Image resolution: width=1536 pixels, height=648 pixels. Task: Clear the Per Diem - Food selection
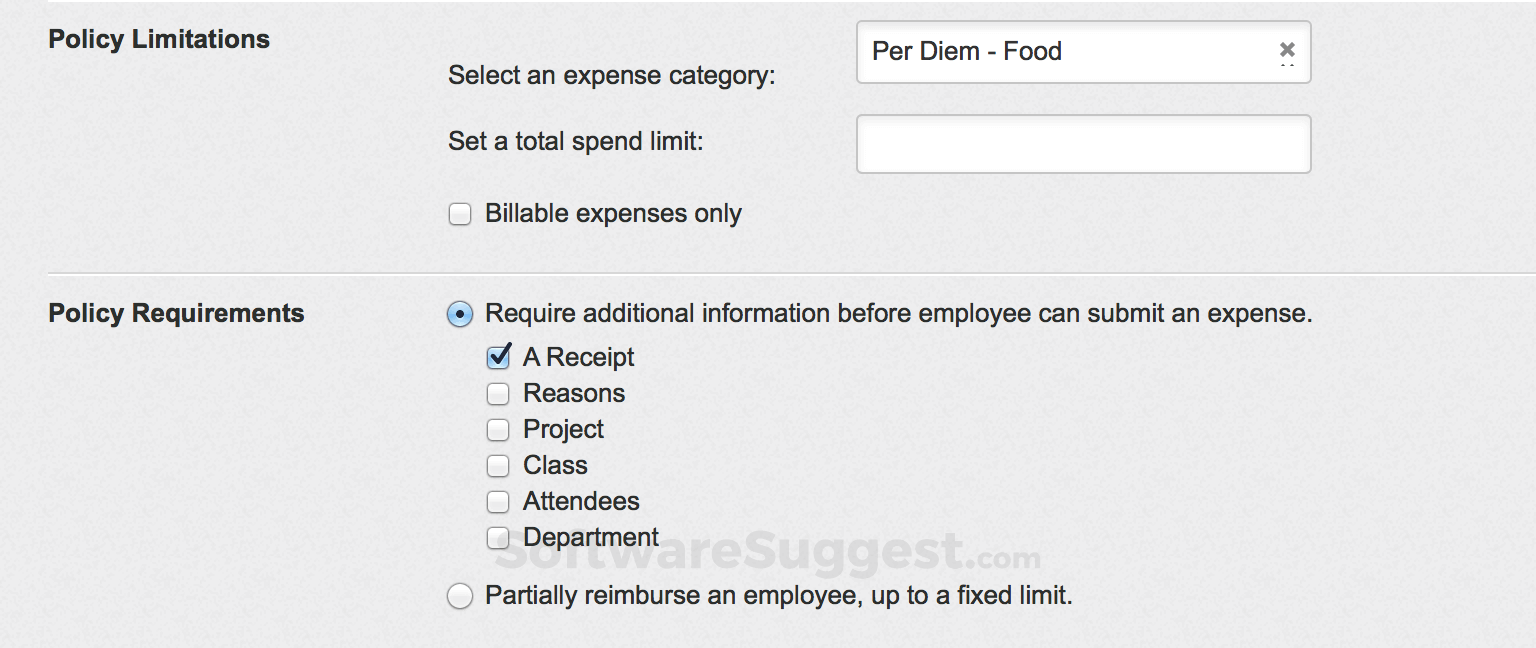coord(1287,50)
